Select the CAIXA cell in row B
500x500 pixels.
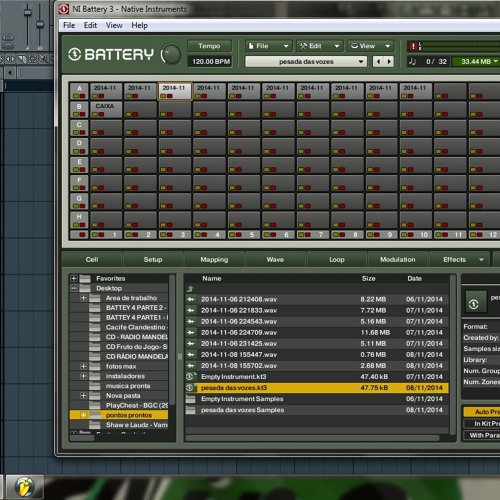(106, 110)
